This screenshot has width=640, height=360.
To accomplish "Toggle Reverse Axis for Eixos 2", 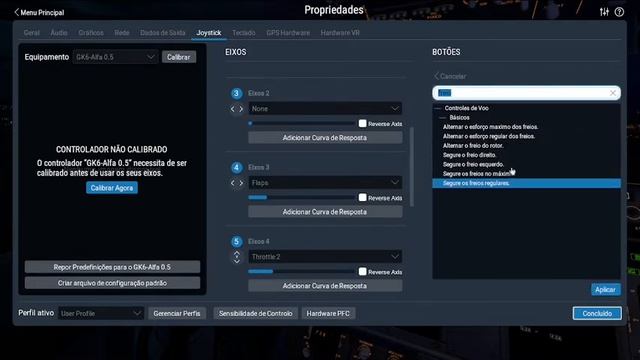I will [362, 123].
